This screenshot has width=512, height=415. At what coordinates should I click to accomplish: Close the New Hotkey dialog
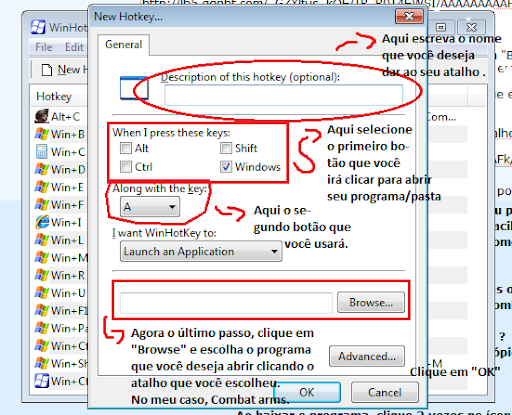coord(409,16)
